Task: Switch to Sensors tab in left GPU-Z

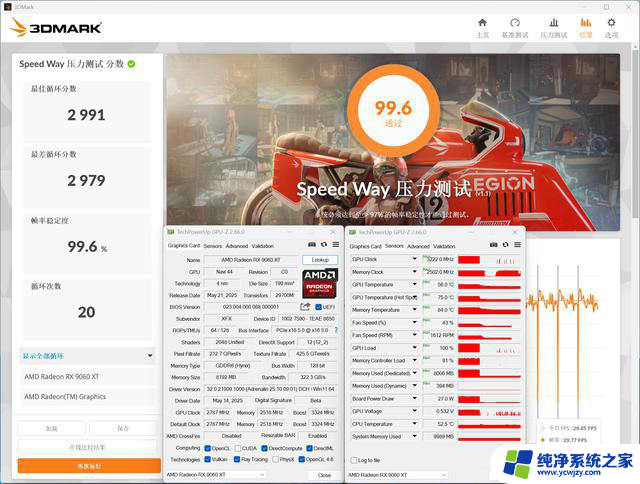Action: click(x=213, y=246)
